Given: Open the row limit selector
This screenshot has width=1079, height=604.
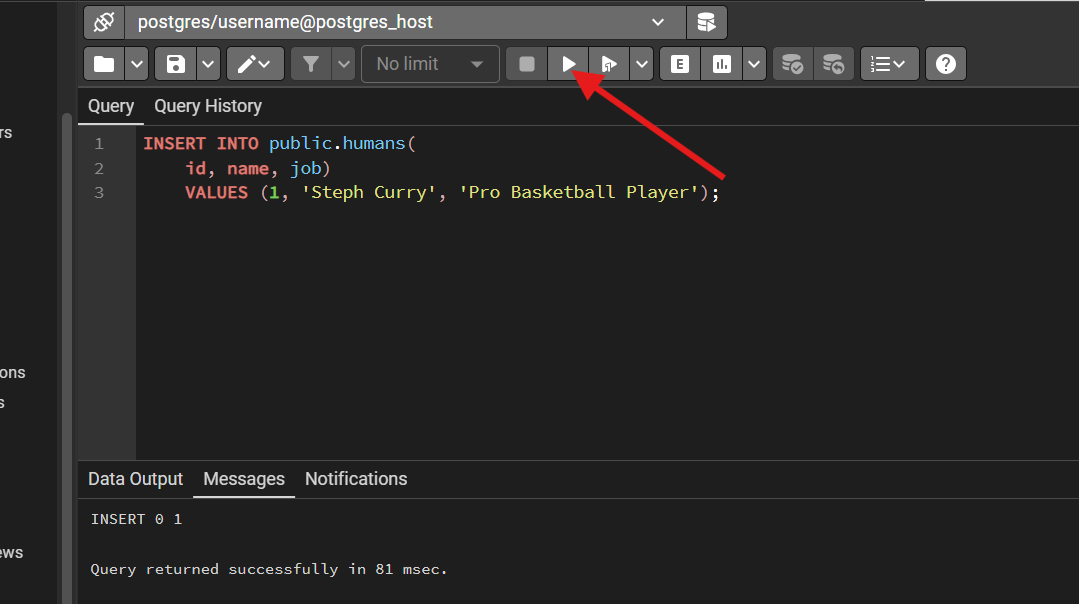Looking at the screenshot, I should (x=430, y=63).
